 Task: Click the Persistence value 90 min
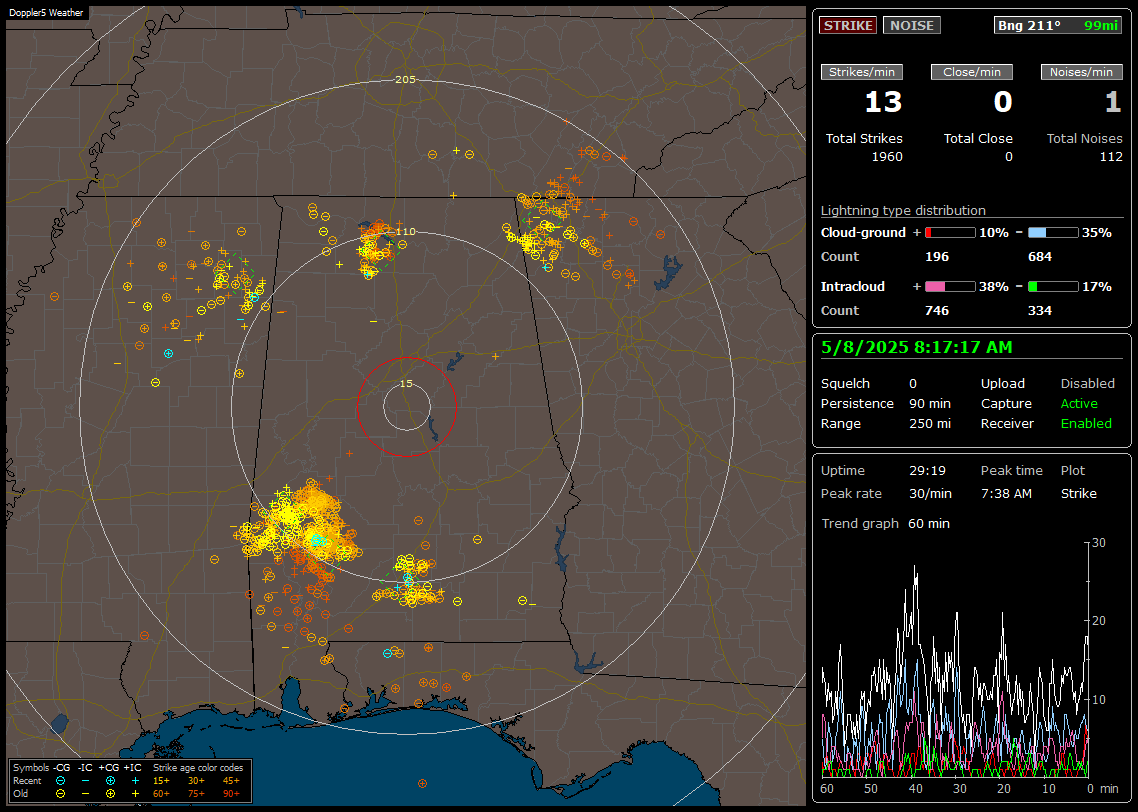tap(930, 403)
